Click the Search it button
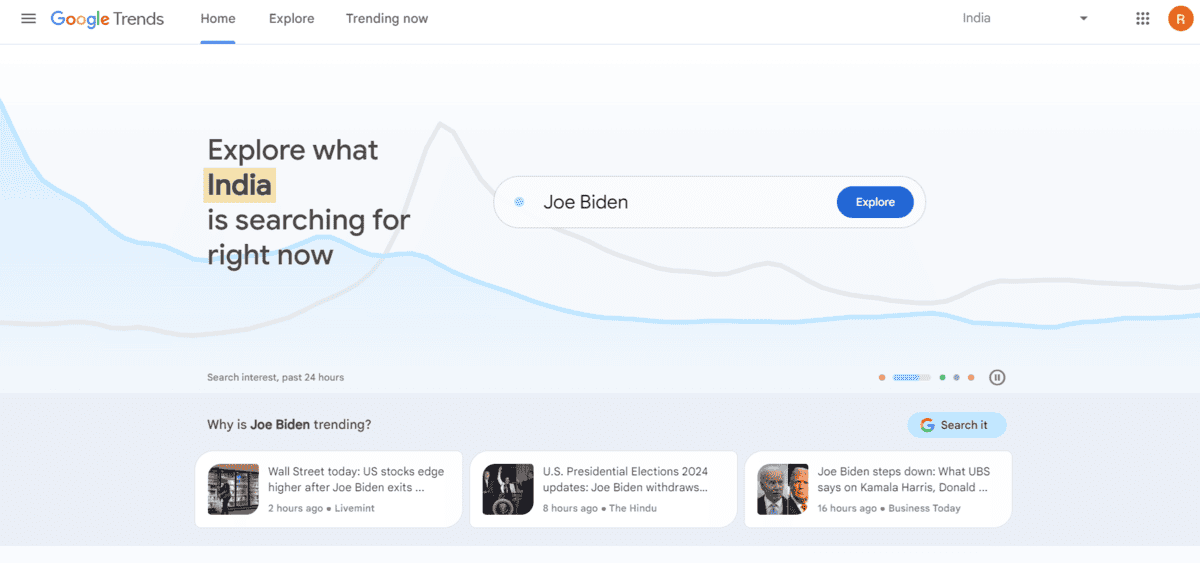This screenshot has width=1200, height=563. point(956,425)
